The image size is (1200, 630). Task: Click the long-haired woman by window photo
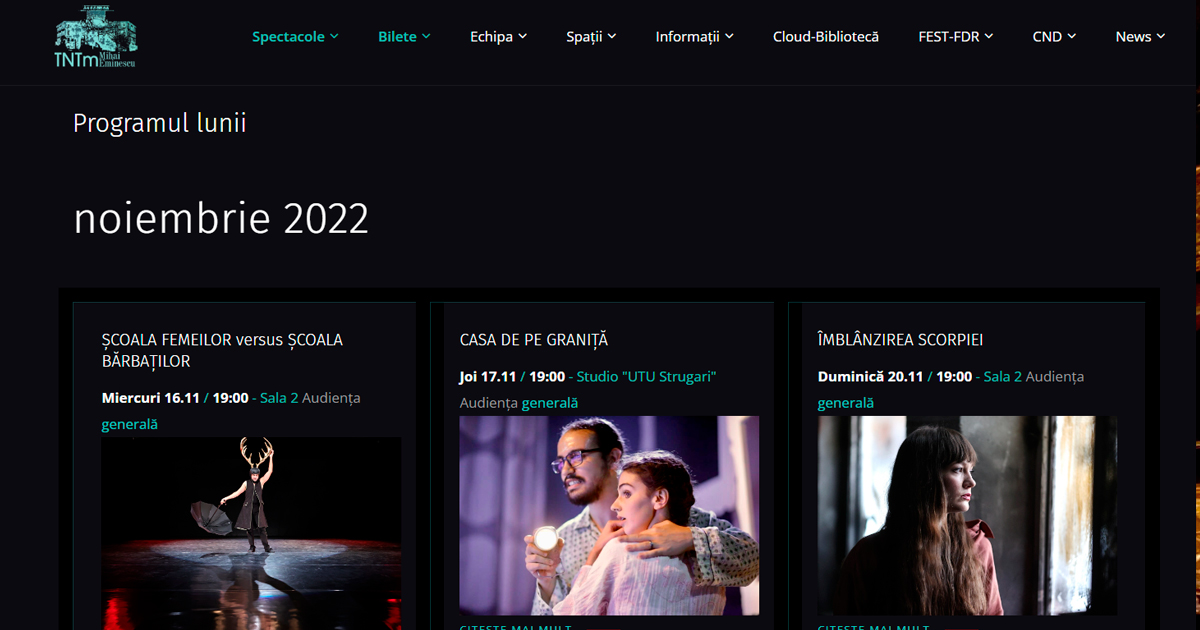click(967, 515)
